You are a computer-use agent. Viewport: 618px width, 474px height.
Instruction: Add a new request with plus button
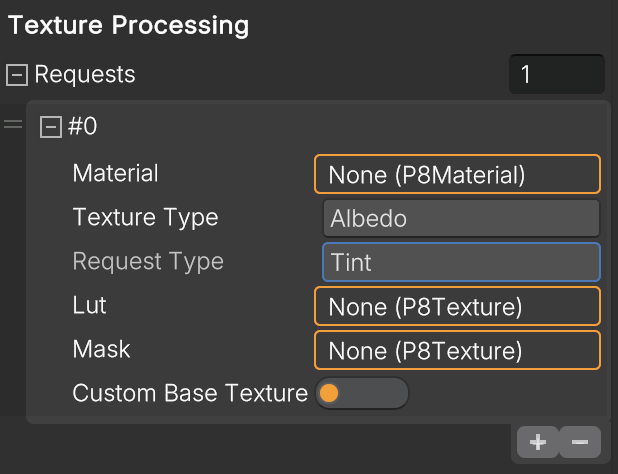point(538,442)
